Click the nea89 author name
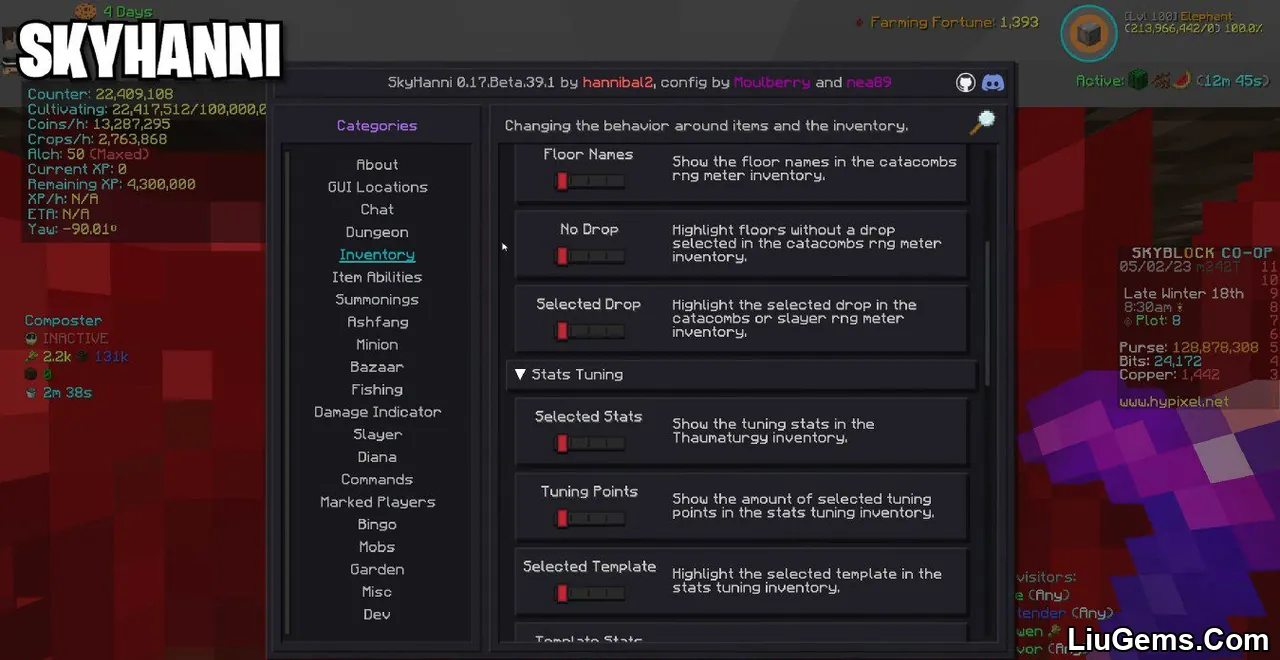 point(869,83)
